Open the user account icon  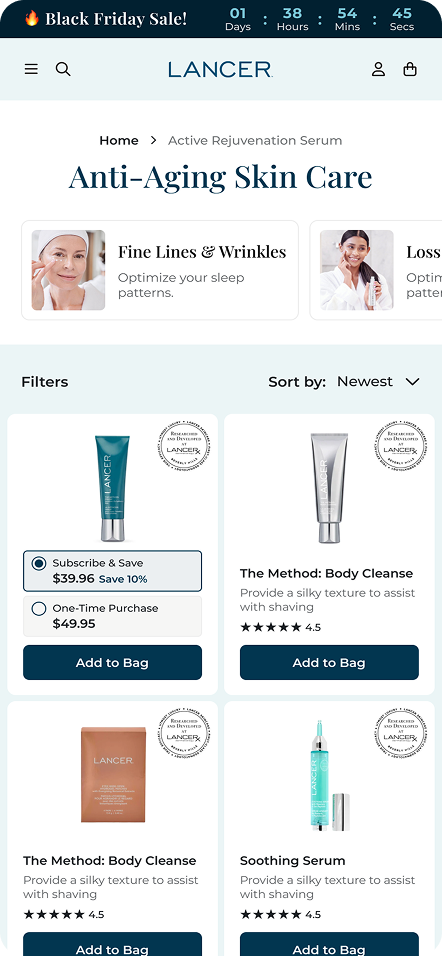click(x=379, y=69)
